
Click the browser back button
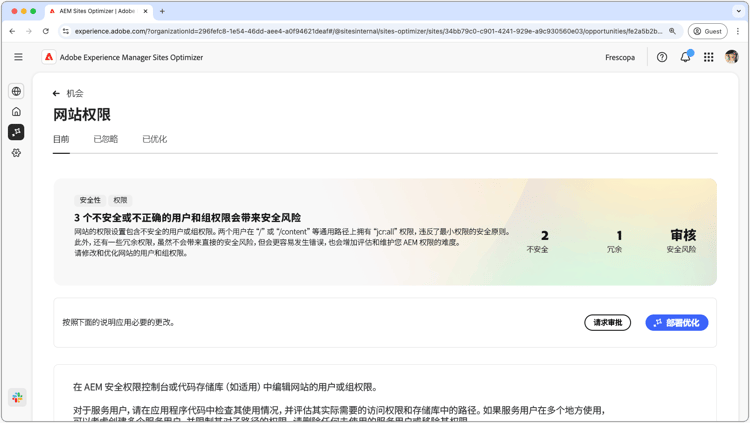tap(12, 31)
